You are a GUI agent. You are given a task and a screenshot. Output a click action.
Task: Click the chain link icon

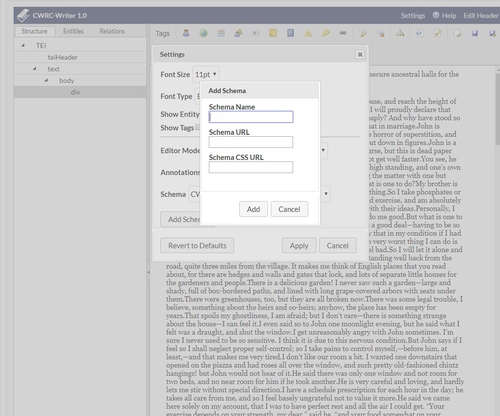coord(343,33)
